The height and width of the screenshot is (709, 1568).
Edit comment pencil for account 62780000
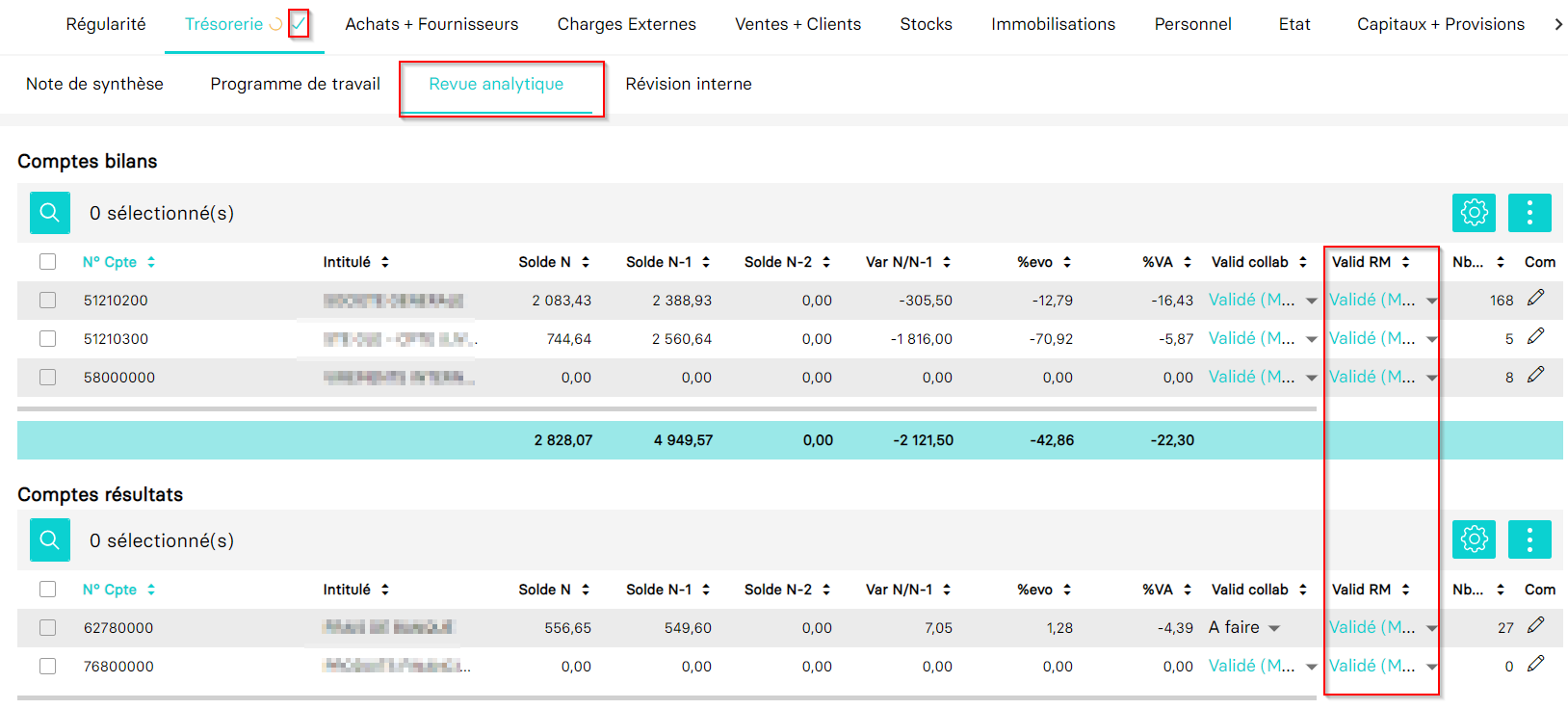[x=1536, y=625]
